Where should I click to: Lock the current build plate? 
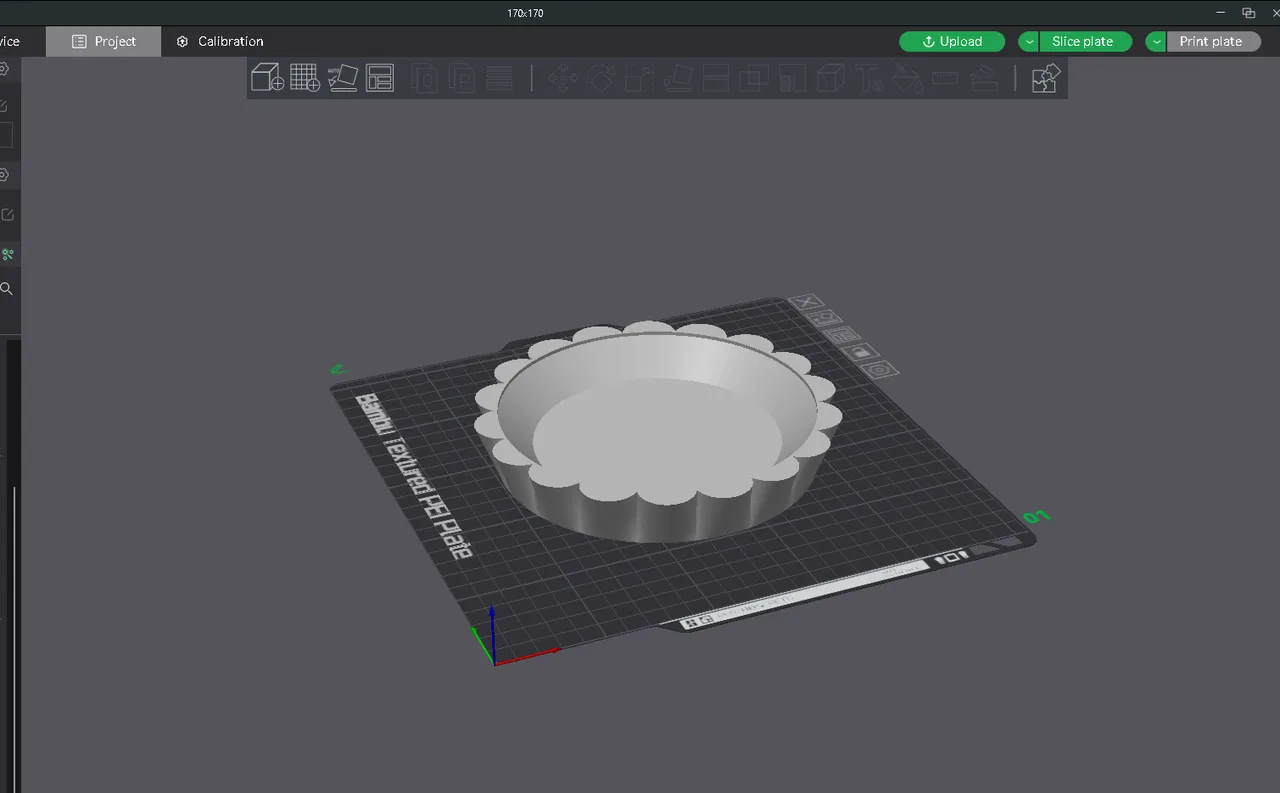861,352
